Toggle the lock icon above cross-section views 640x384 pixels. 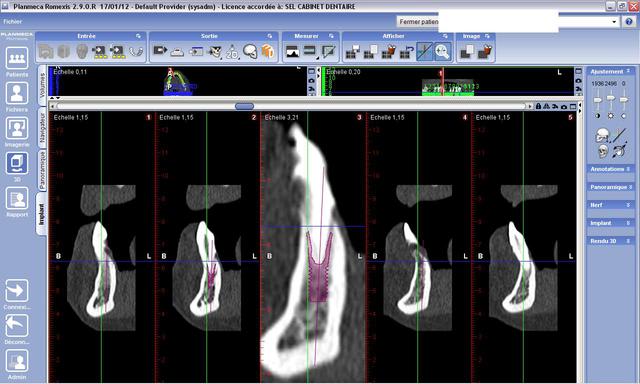538,107
